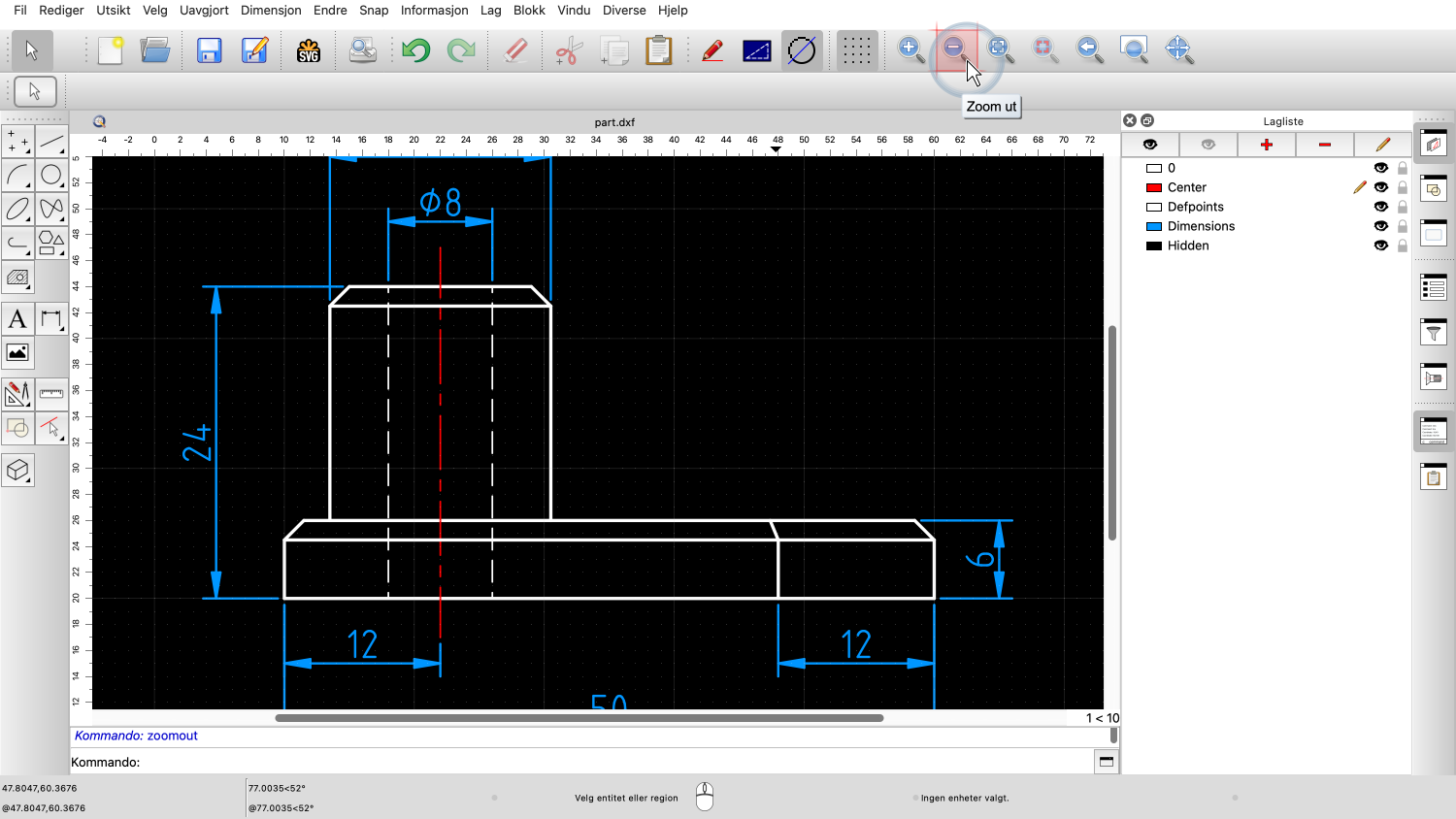
Task: Click the Save file floppy icon
Action: point(209,50)
